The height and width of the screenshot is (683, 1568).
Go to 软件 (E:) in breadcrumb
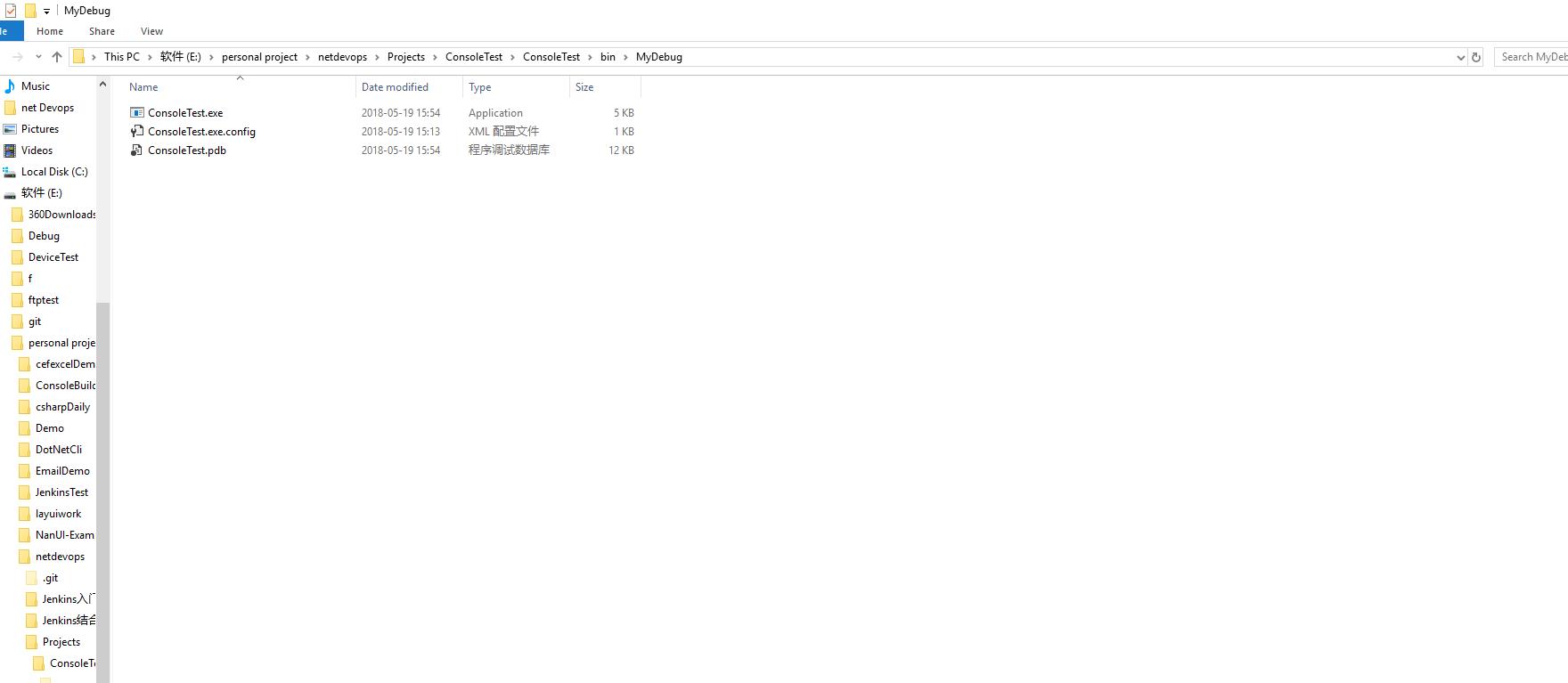pyautogui.click(x=181, y=57)
